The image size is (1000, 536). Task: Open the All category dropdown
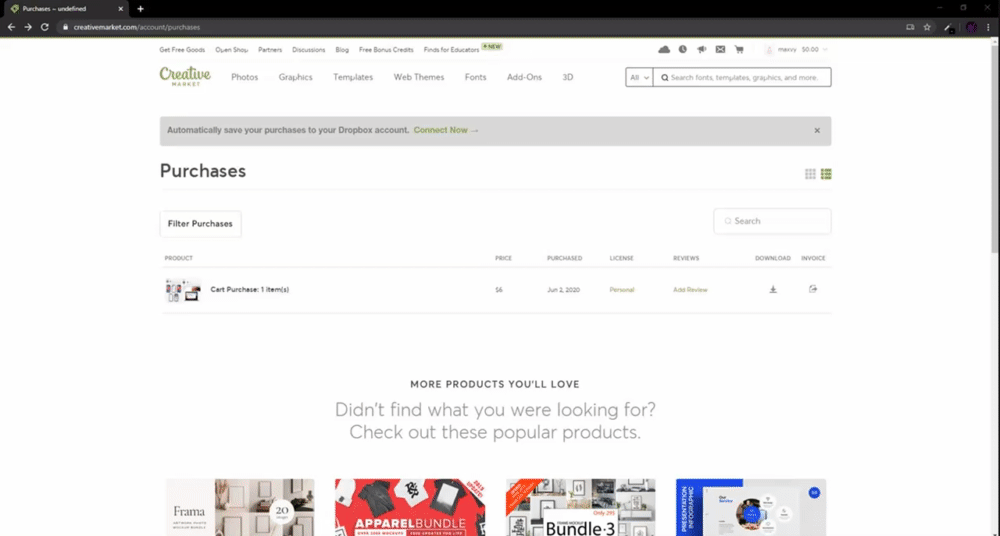(x=639, y=77)
